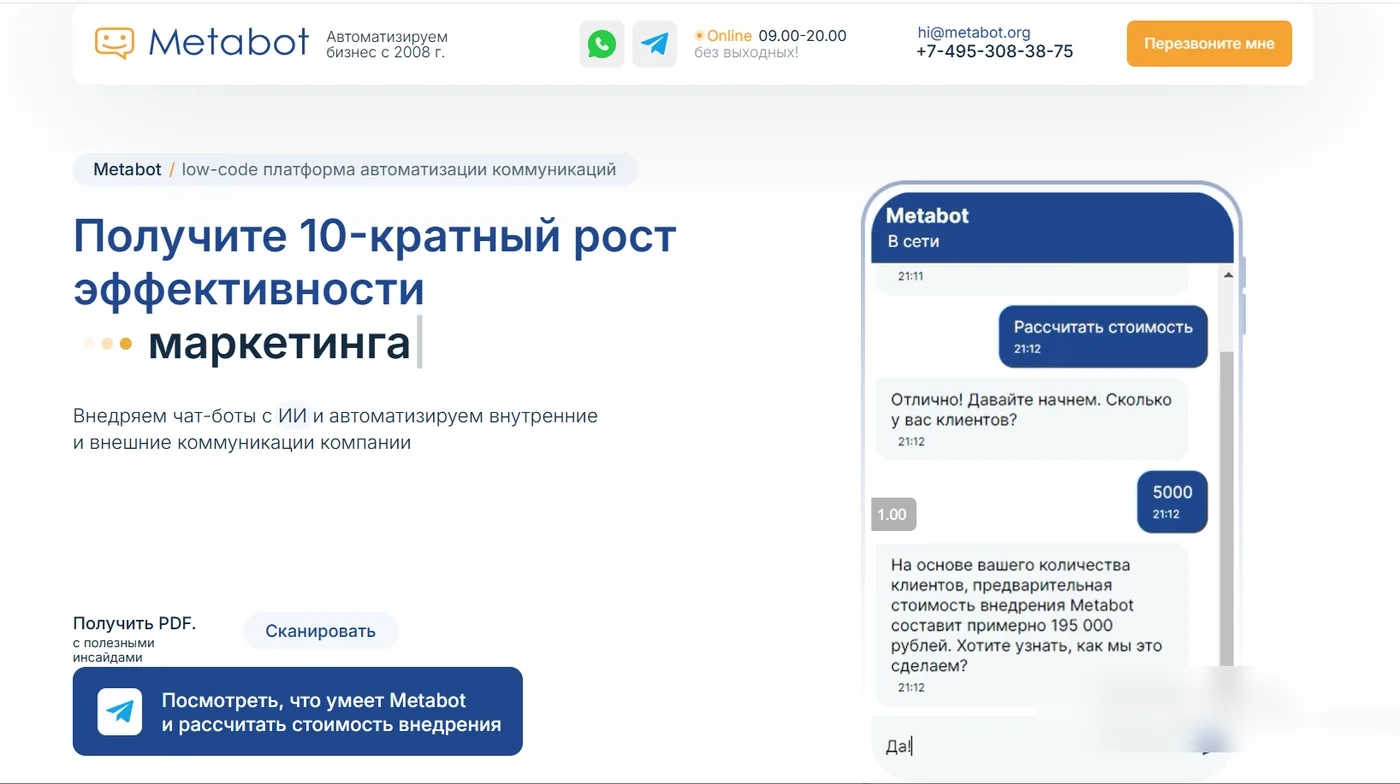Screen dimensions: 1400x784
Task: Click the Telegram icon on blue banner
Action: point(120,712)
